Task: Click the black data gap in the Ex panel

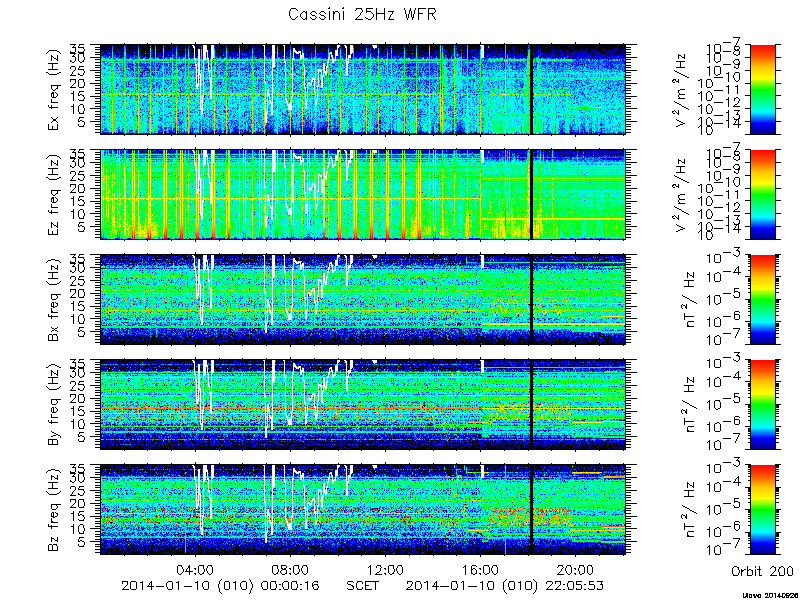Action: 531,89
